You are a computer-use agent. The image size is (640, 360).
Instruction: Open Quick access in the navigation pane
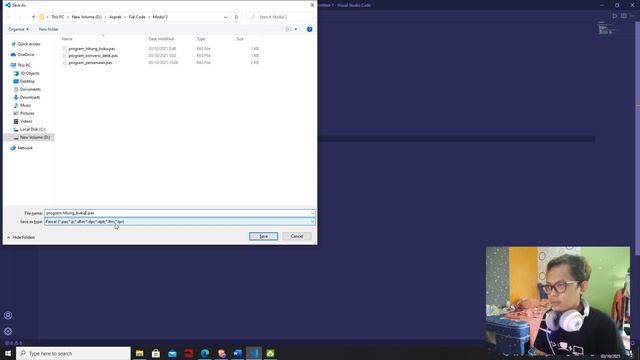pos(29,44)
